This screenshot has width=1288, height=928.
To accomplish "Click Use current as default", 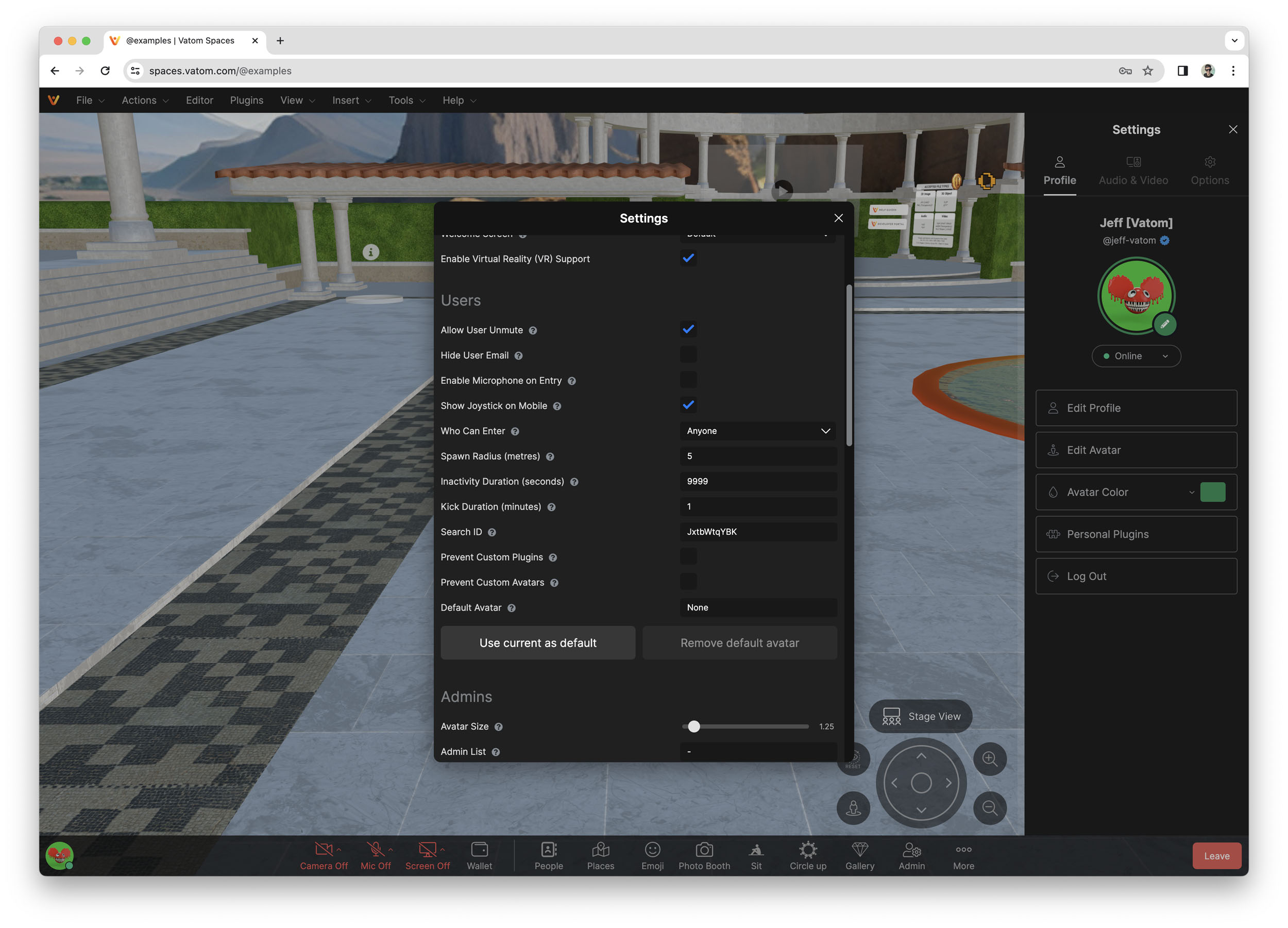I will [x=537, y=643].
